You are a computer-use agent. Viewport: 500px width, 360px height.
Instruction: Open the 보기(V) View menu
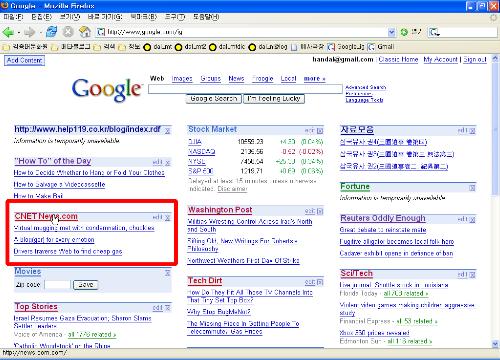[70, 17]
